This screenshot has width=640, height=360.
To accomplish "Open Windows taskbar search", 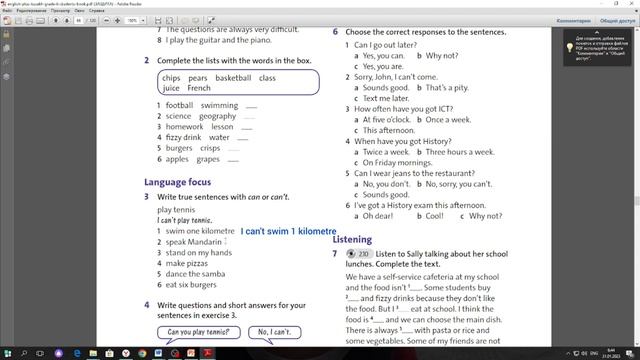I will [x=24, y=353].
